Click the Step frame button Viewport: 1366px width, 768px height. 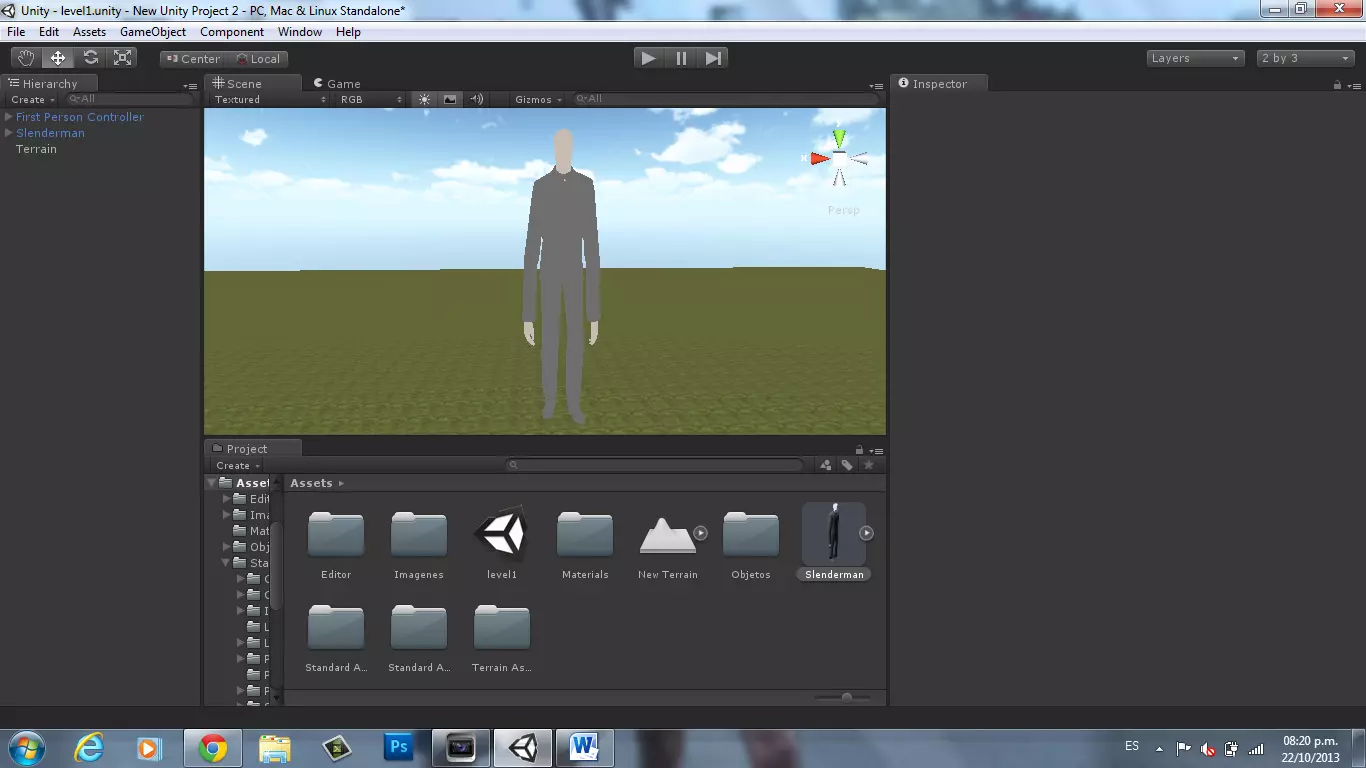coord(713,58)
